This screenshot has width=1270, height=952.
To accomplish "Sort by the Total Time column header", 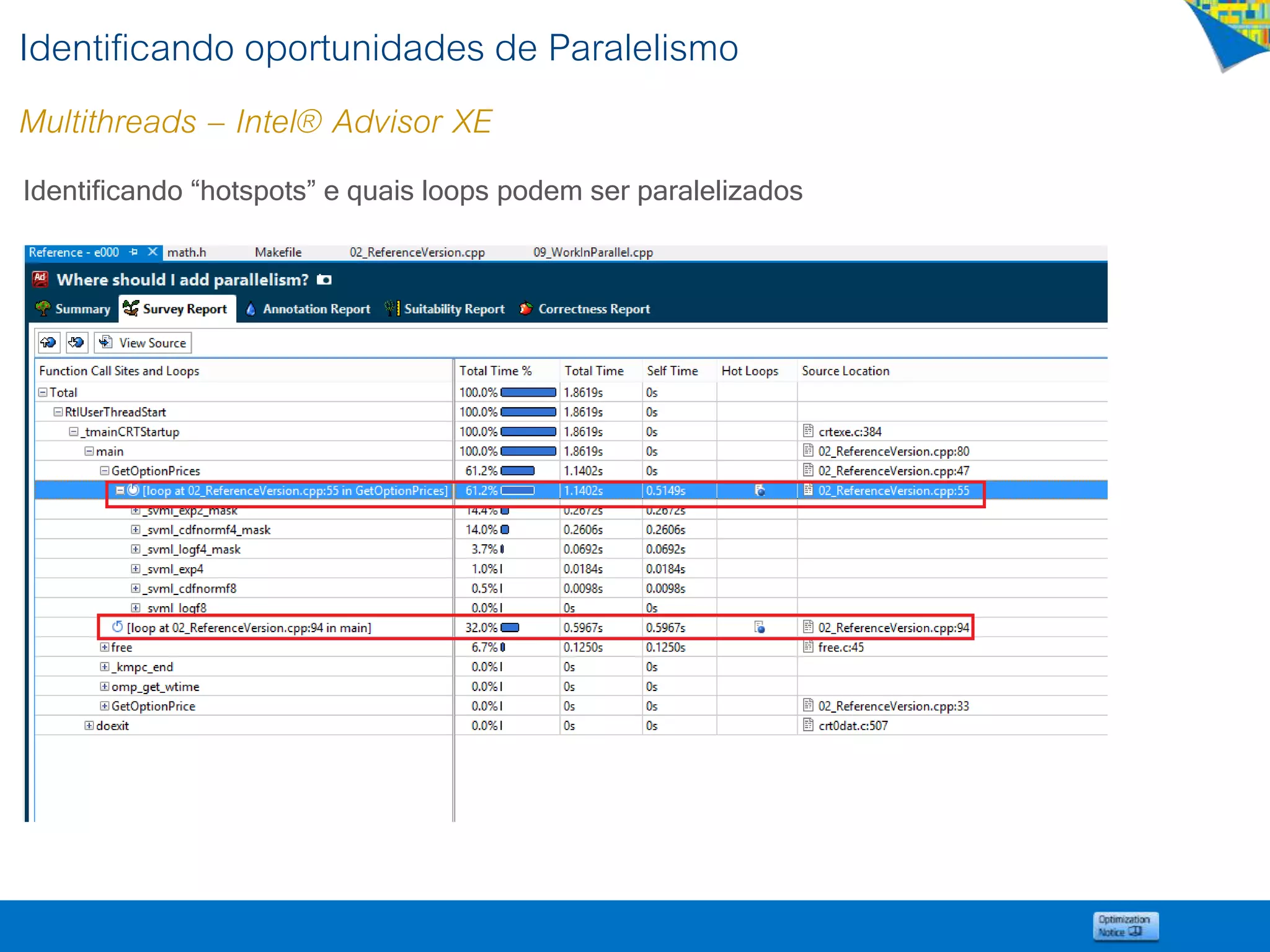I will pyautogui.click(x=601, y=371).
